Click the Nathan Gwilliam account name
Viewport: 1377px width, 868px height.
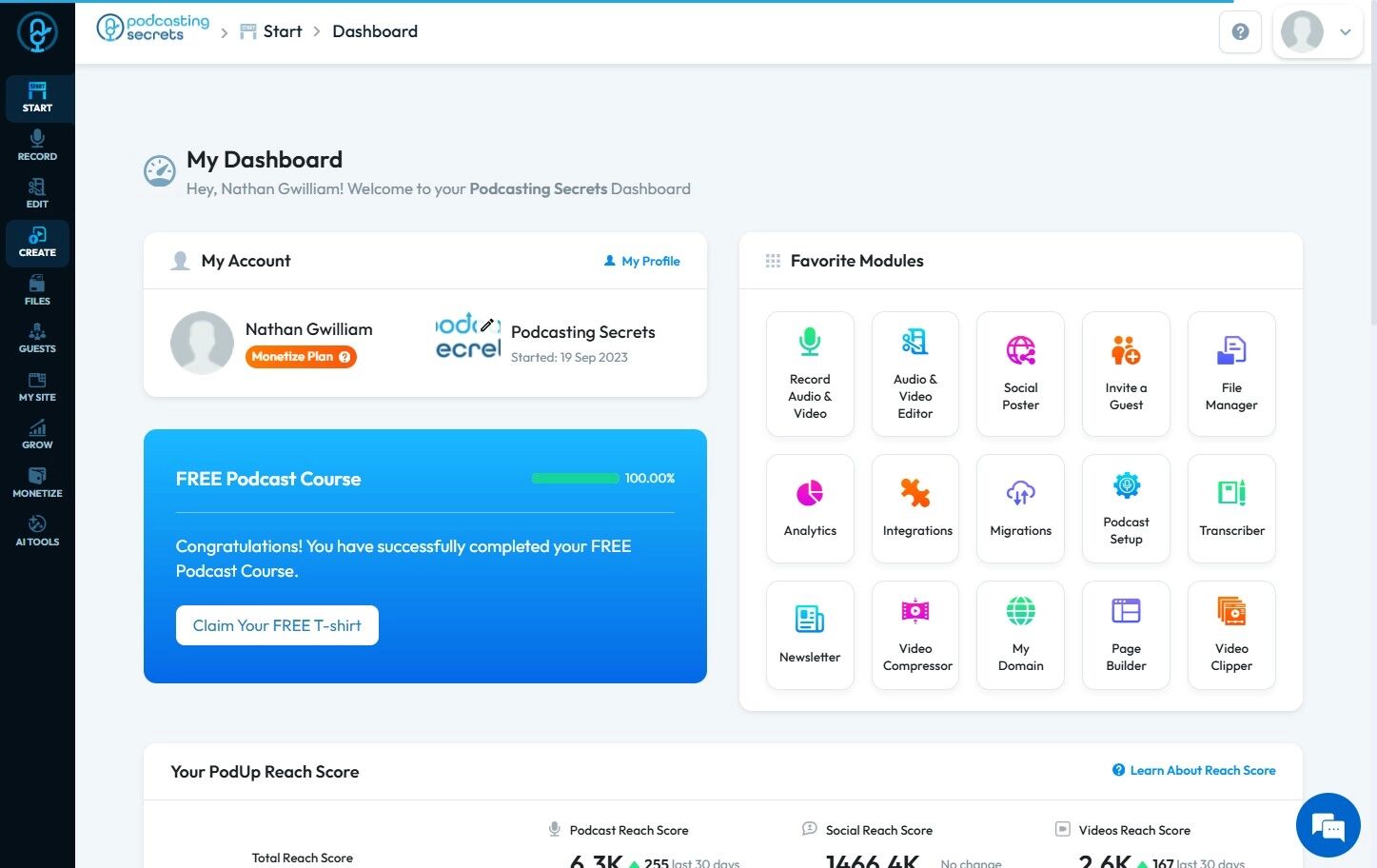tap(309, 329)
